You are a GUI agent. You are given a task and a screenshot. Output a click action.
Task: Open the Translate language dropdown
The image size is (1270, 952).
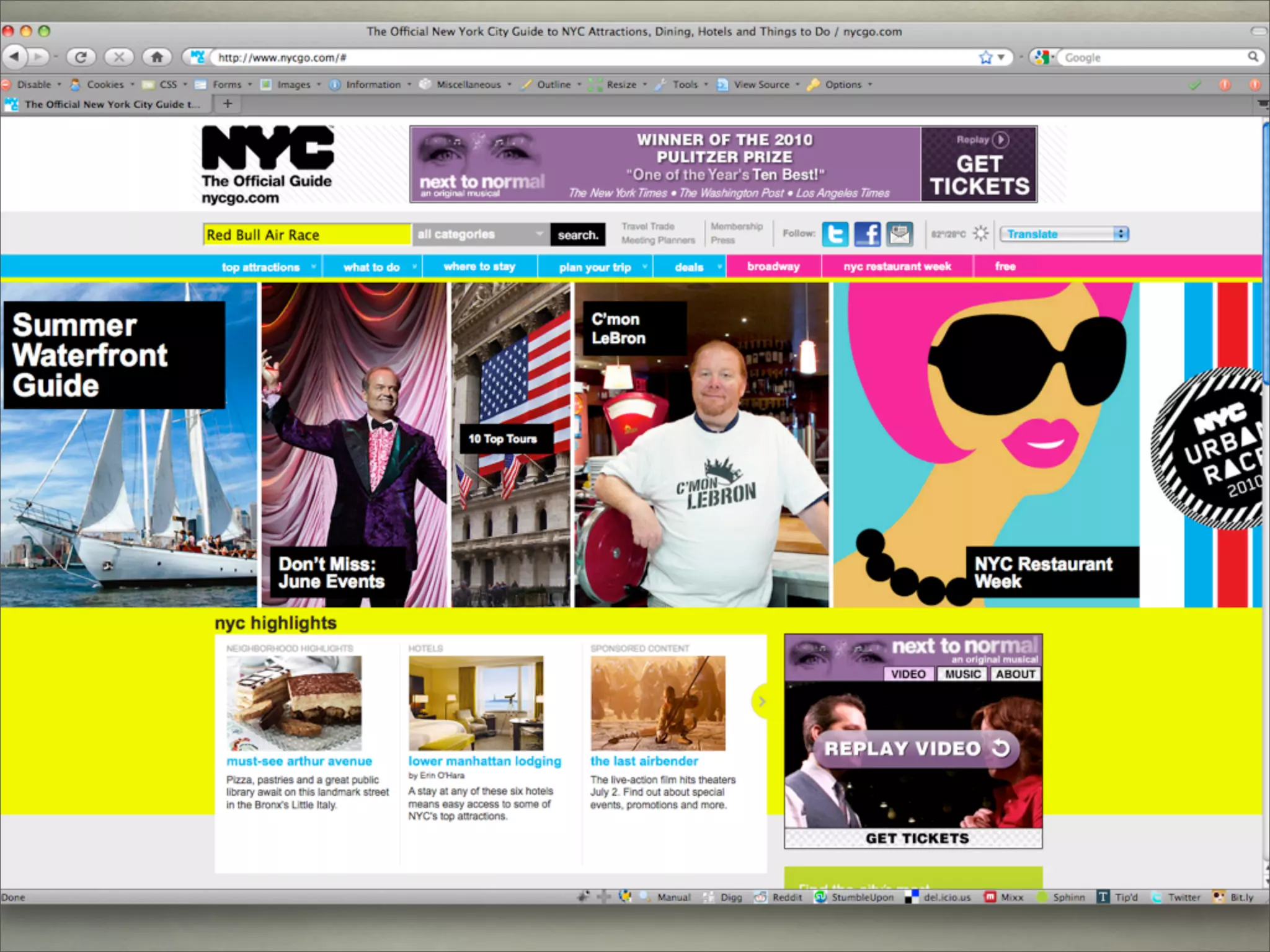(1064, 234)
